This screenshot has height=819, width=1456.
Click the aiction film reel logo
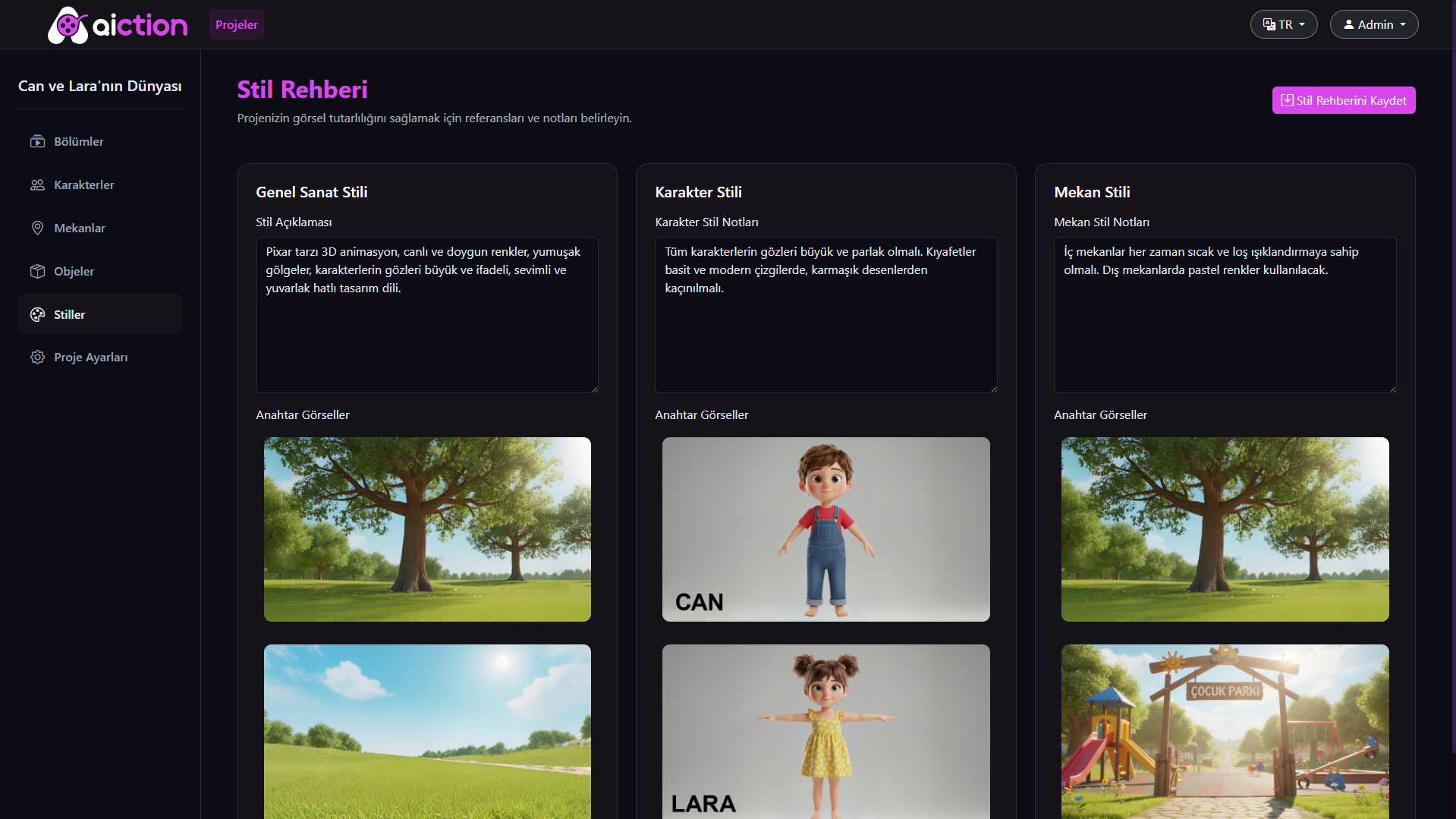(x=68, y=25)
